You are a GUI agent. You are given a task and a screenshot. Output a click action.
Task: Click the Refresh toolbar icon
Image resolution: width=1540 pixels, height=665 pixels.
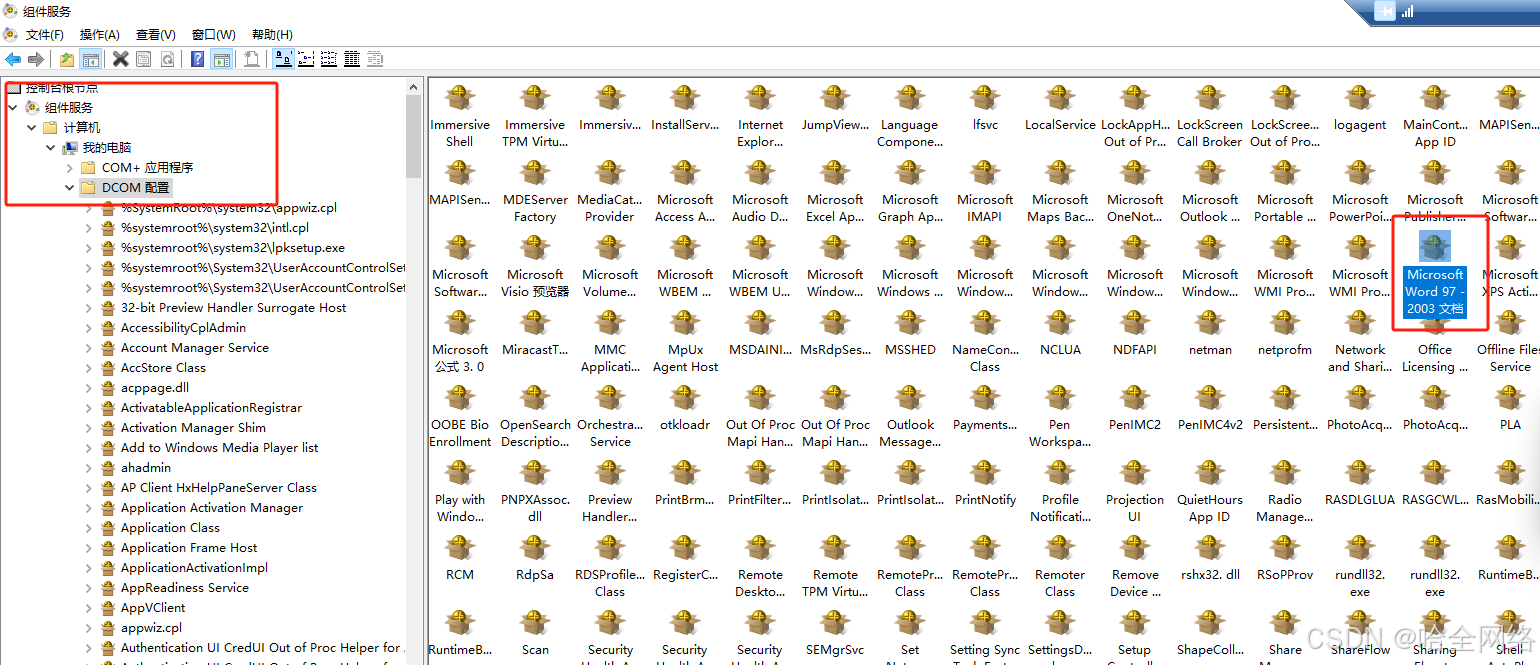point(167,59)
